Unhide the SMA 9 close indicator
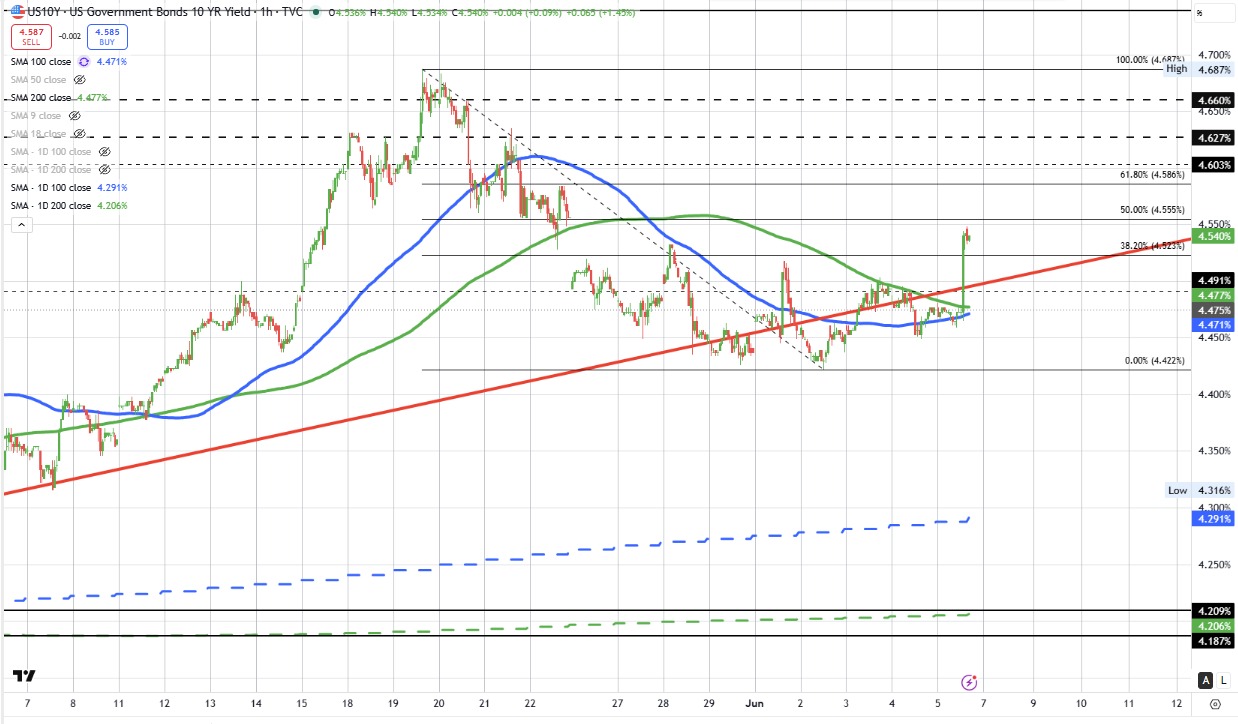Screen dimensions: 1238x724 pyautogui.click(x=75, y=116)
